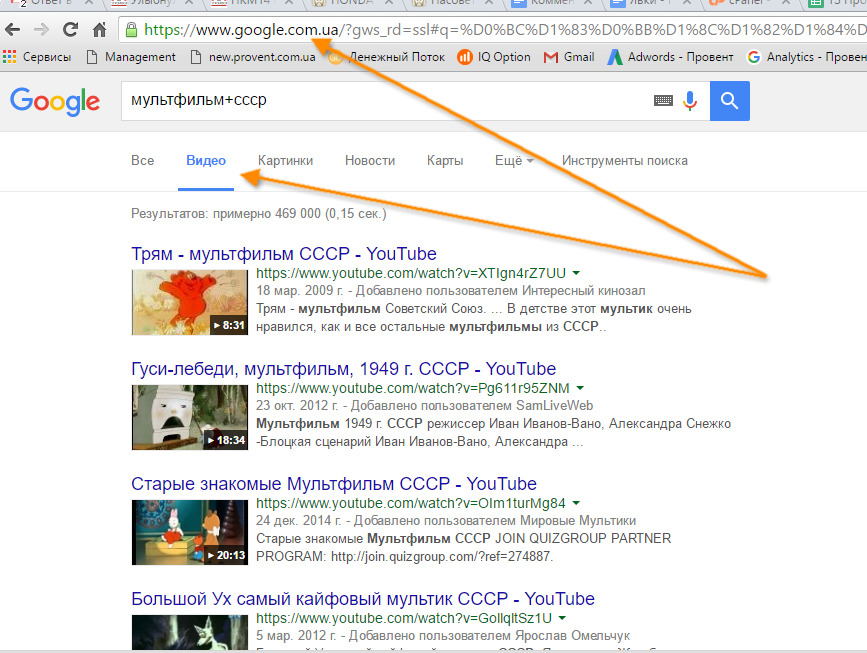Image resolution: width=867 pixels, height=653 pixels.
Task: Select the Видео tab
Action: [206, 160]
